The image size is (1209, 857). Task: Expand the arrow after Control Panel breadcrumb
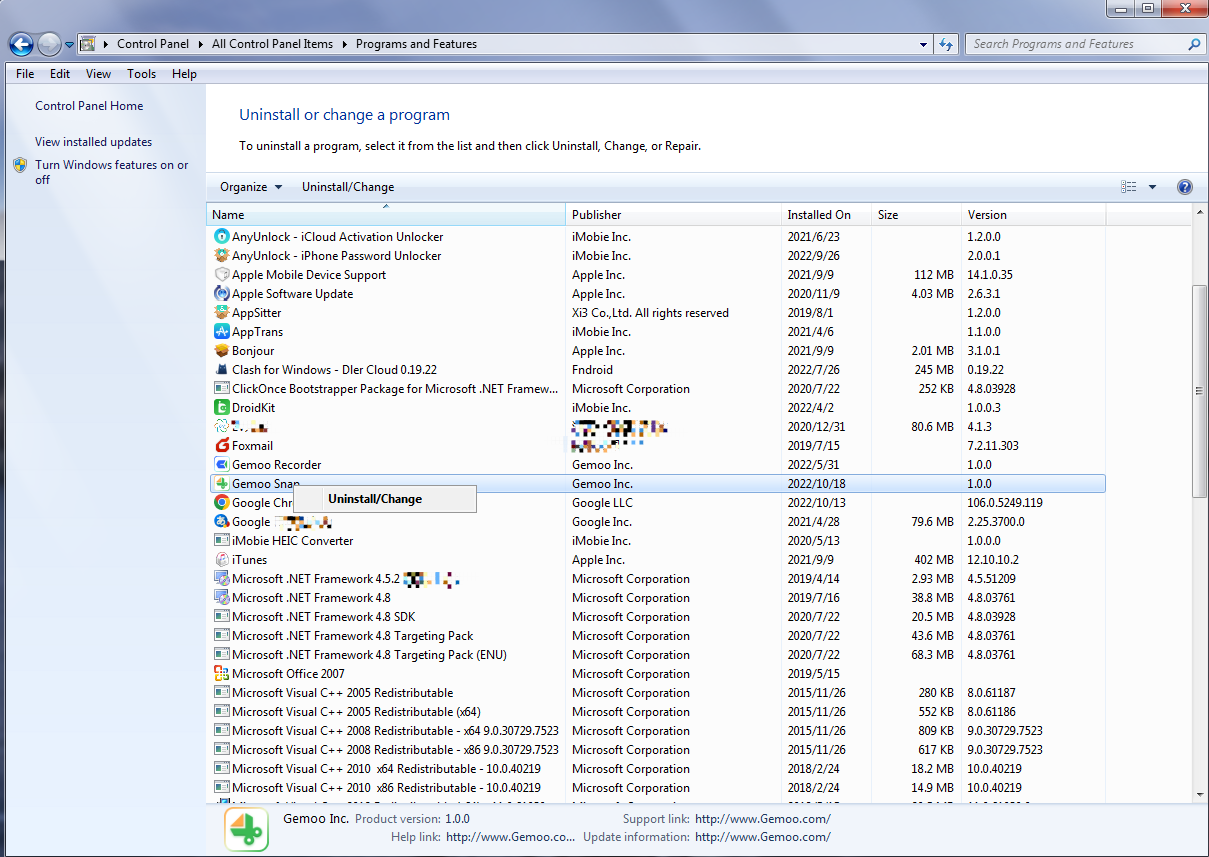199,44
